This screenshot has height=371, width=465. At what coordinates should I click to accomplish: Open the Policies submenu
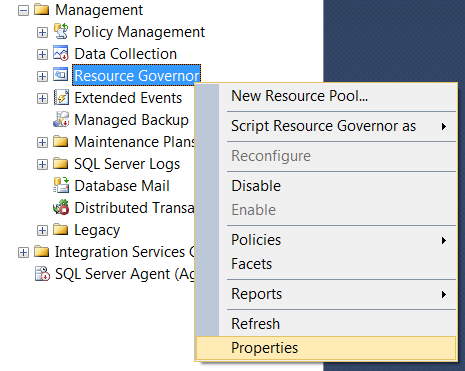(325, 240)
